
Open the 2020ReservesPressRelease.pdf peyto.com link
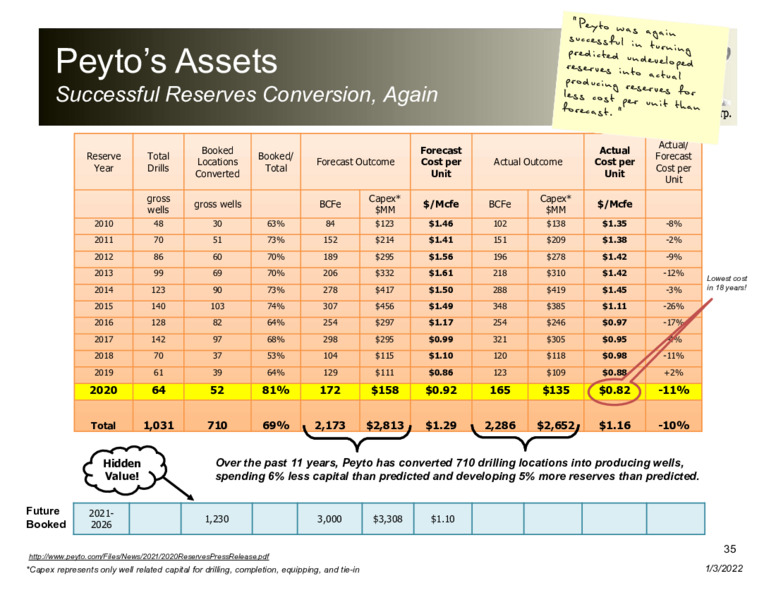tap(149, 556)
